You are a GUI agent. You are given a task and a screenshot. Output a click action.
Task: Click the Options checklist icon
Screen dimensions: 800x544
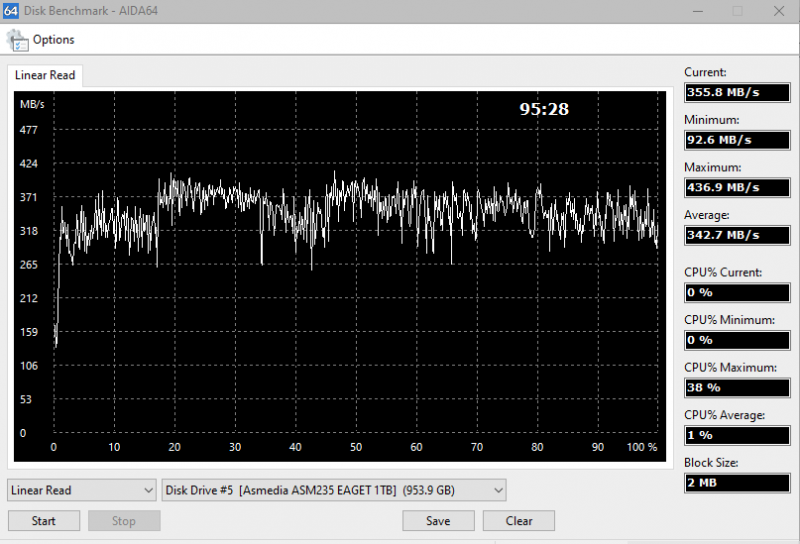pyautogui.click(x=17, y=40)
